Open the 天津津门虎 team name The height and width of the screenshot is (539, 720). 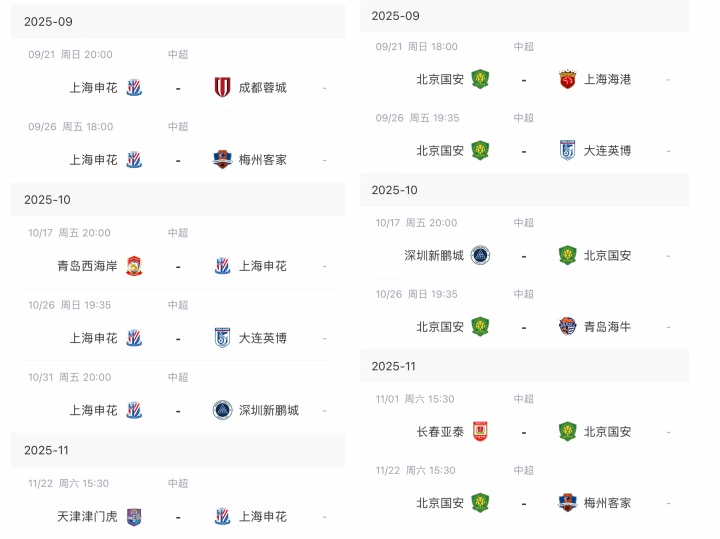pyautogui.click(x=87, y=517)
